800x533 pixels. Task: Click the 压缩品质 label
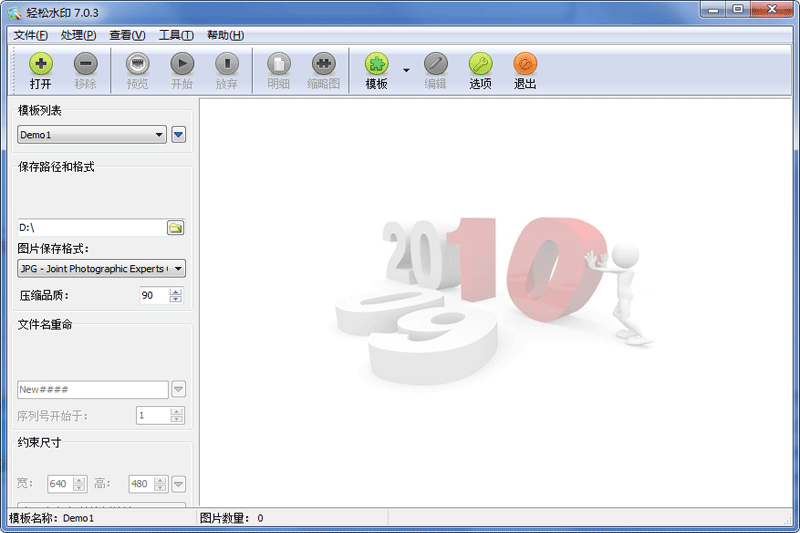click(44, 295)
